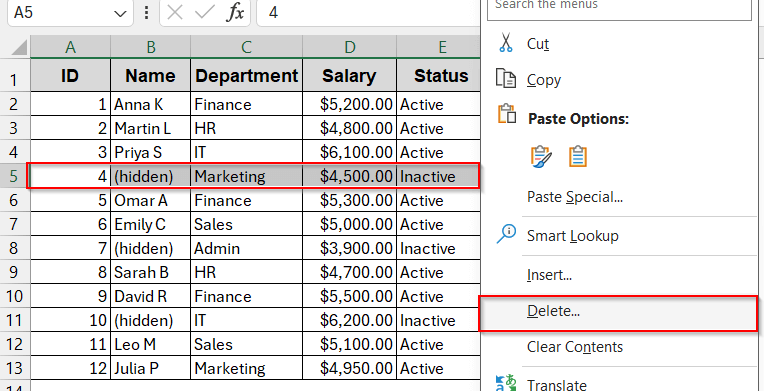Click the Salary header cell
The height and width of the screenshot is (391, 764).
point(349,76)
